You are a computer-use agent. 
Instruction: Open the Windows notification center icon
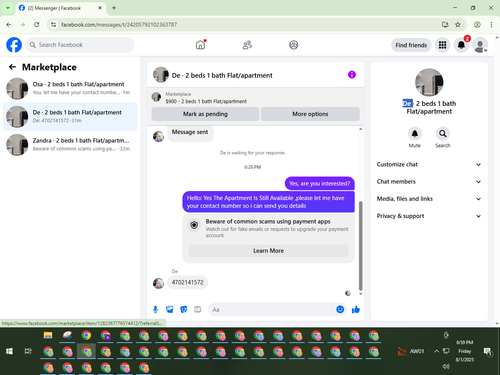[488, 351]
